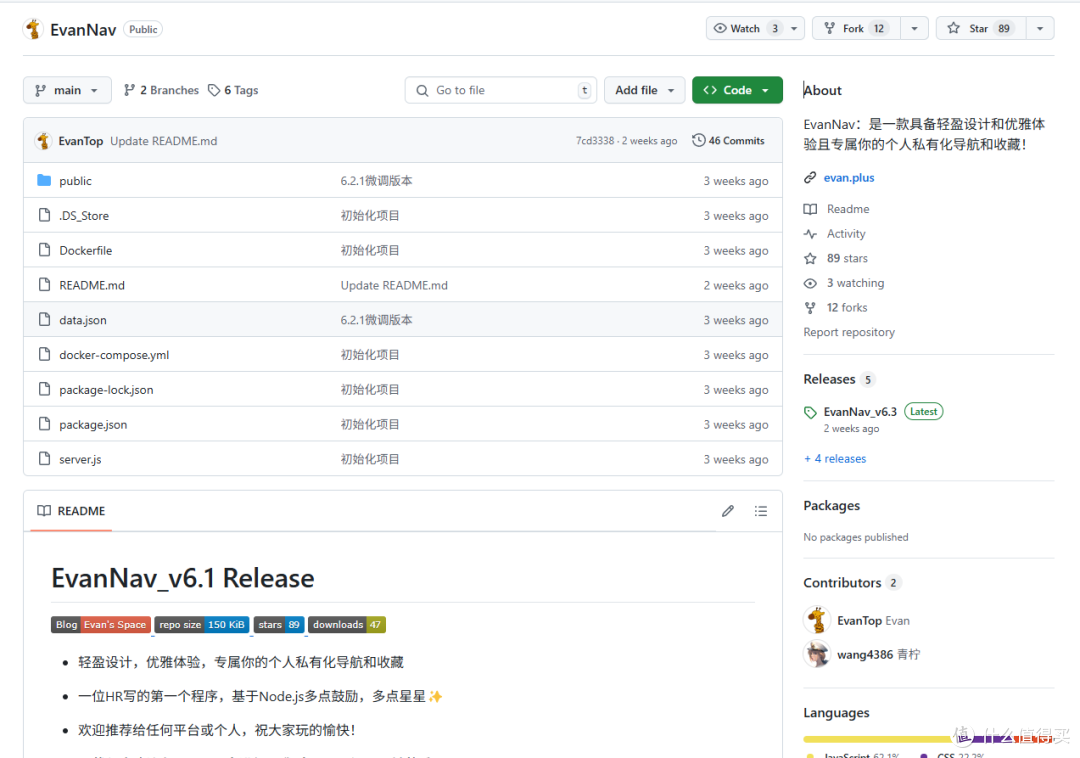Click the eye icon next to 3 watching
1080x758 pixels.
click(810, 283)
